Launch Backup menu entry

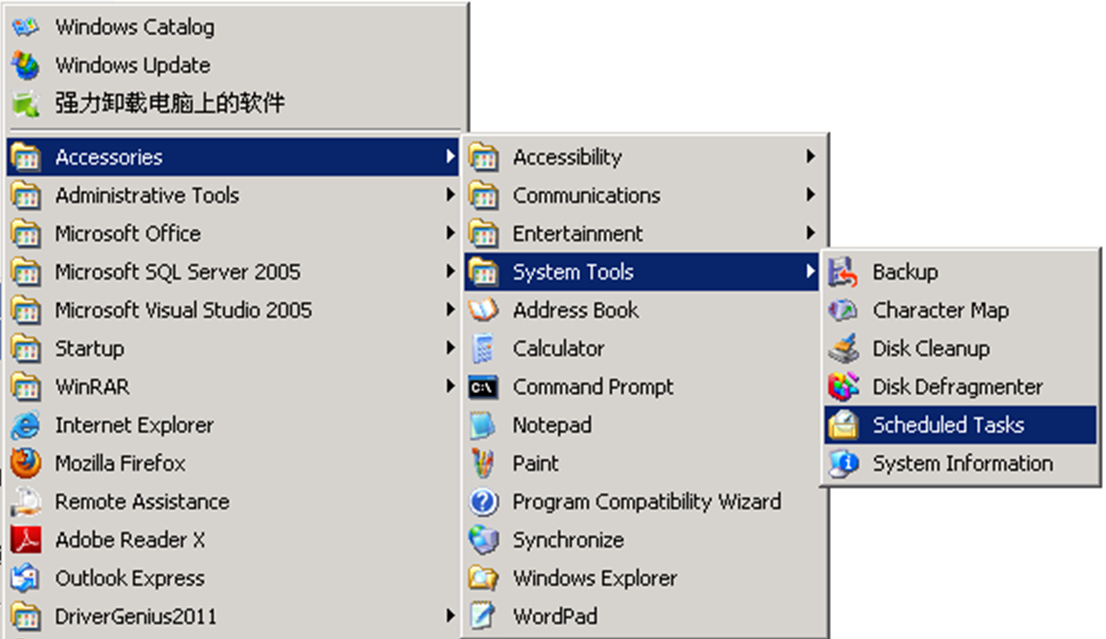click(960, 272)
